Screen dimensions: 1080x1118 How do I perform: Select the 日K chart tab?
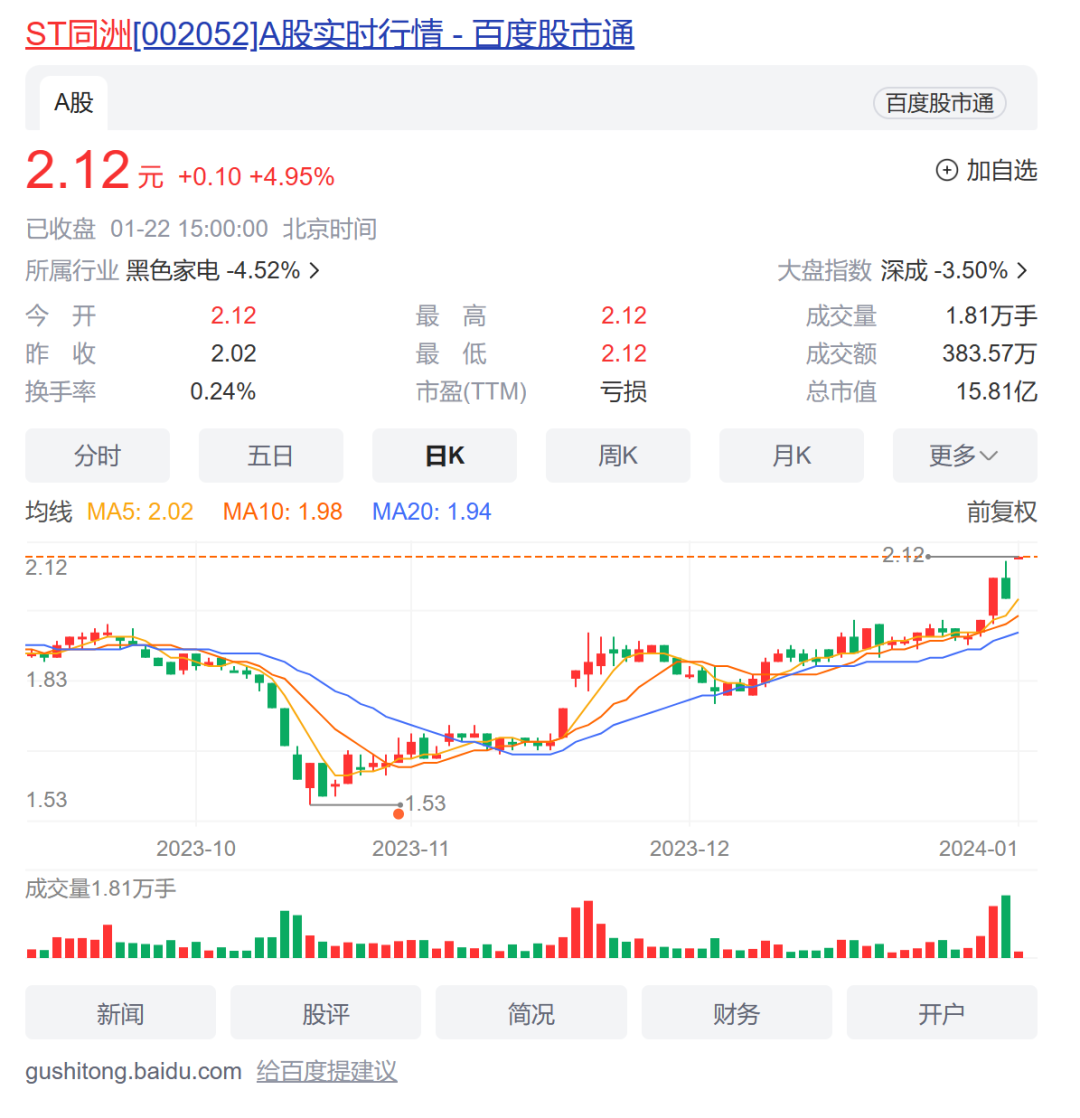(444, 456)
